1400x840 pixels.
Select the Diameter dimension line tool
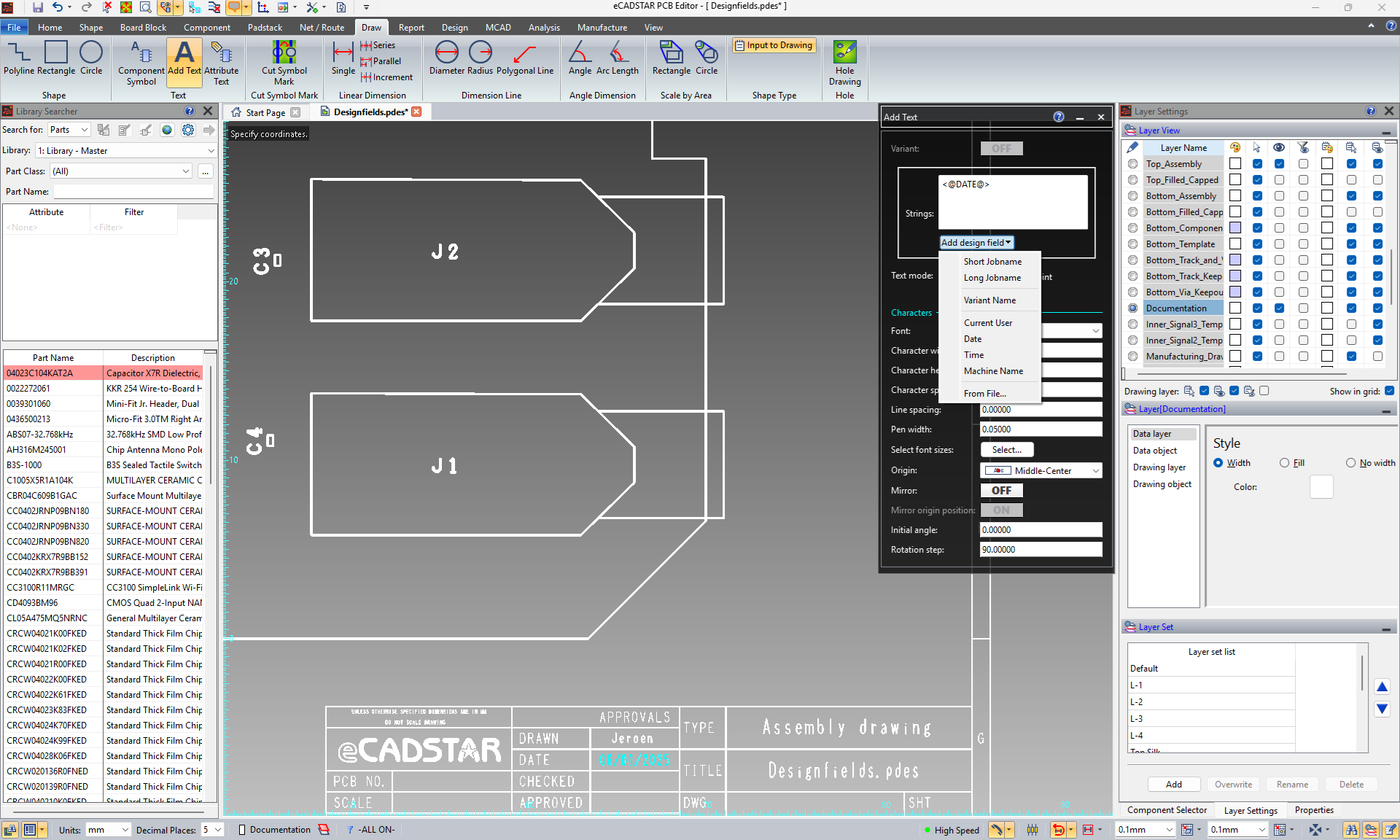pos(447,58)
